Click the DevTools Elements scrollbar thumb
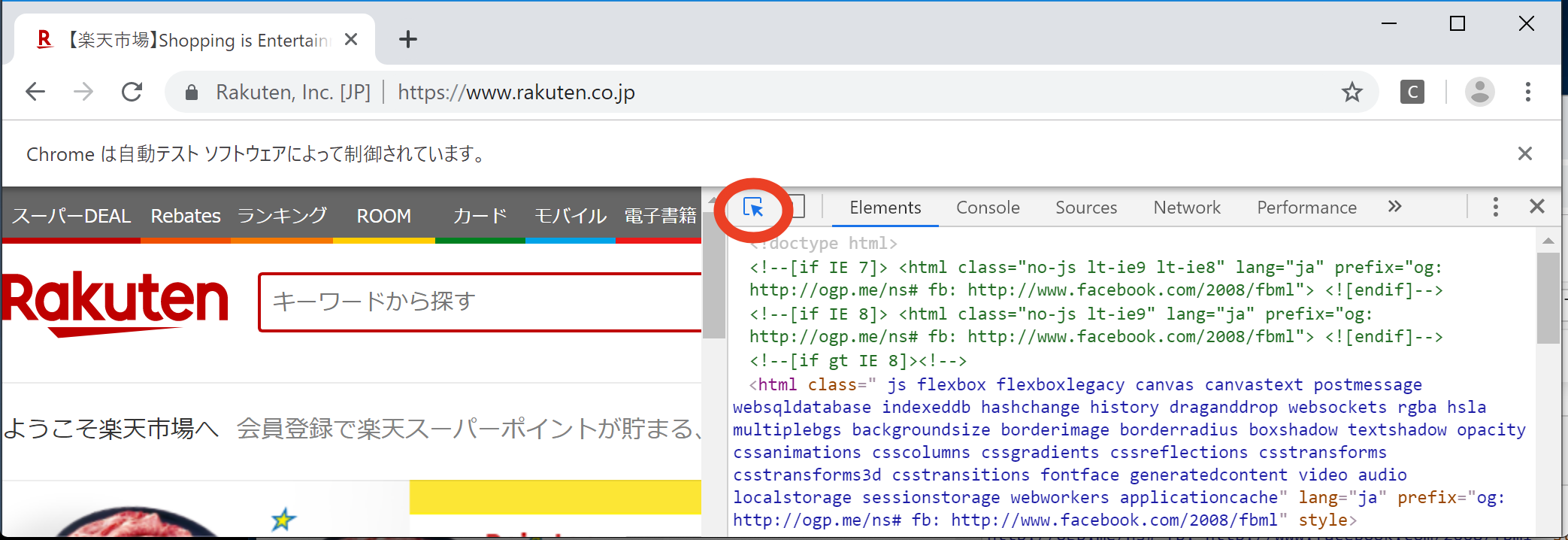 (x=1548, y=298)
